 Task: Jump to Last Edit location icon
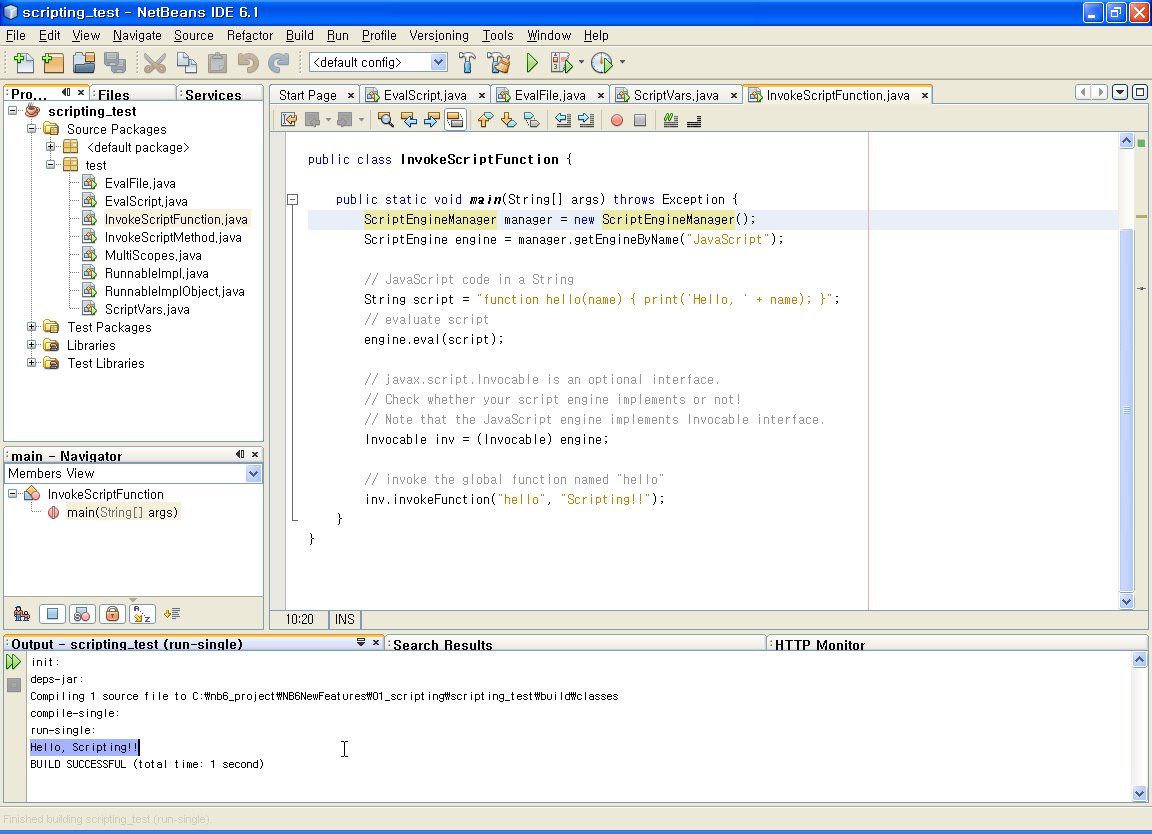point(289,120)
